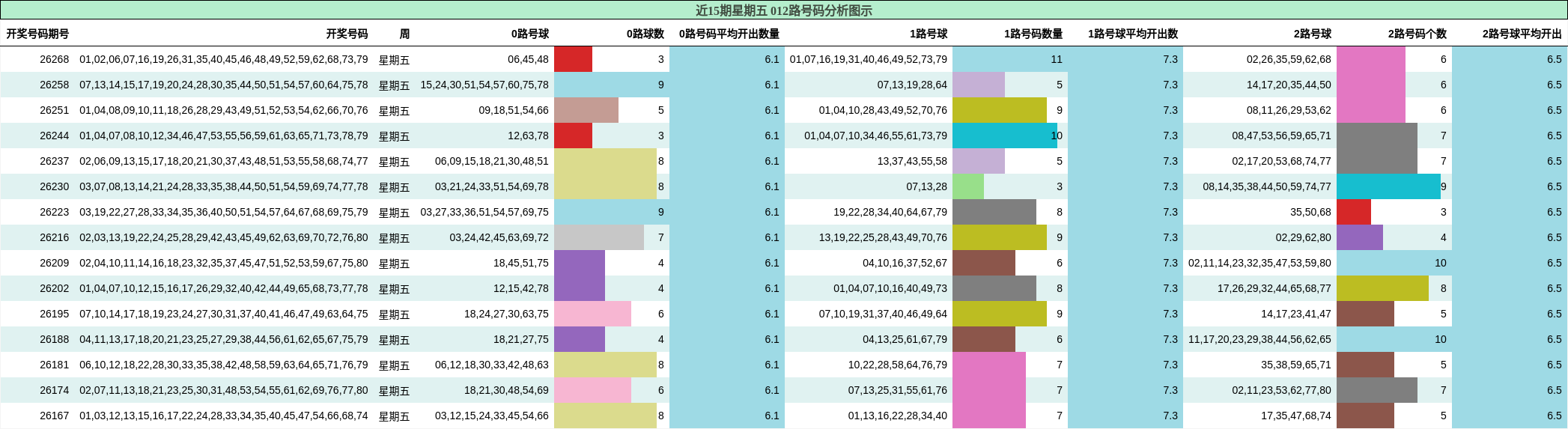Screen dimensions: 1568x429
Task: Click 2路号球 cell 17,35,47,68,74
Action: tap(1296, 416)
